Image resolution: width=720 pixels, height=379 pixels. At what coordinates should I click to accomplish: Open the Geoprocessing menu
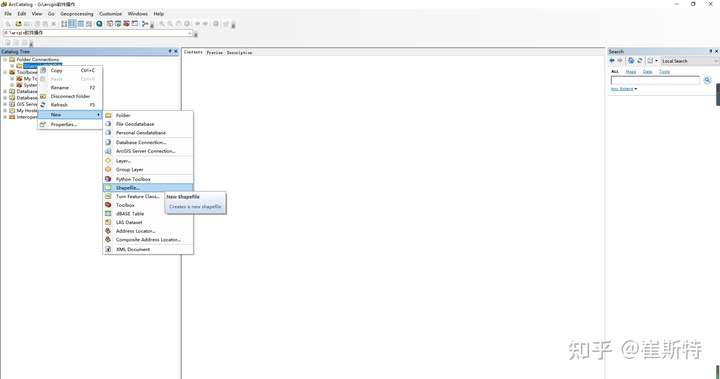point(77,14)
